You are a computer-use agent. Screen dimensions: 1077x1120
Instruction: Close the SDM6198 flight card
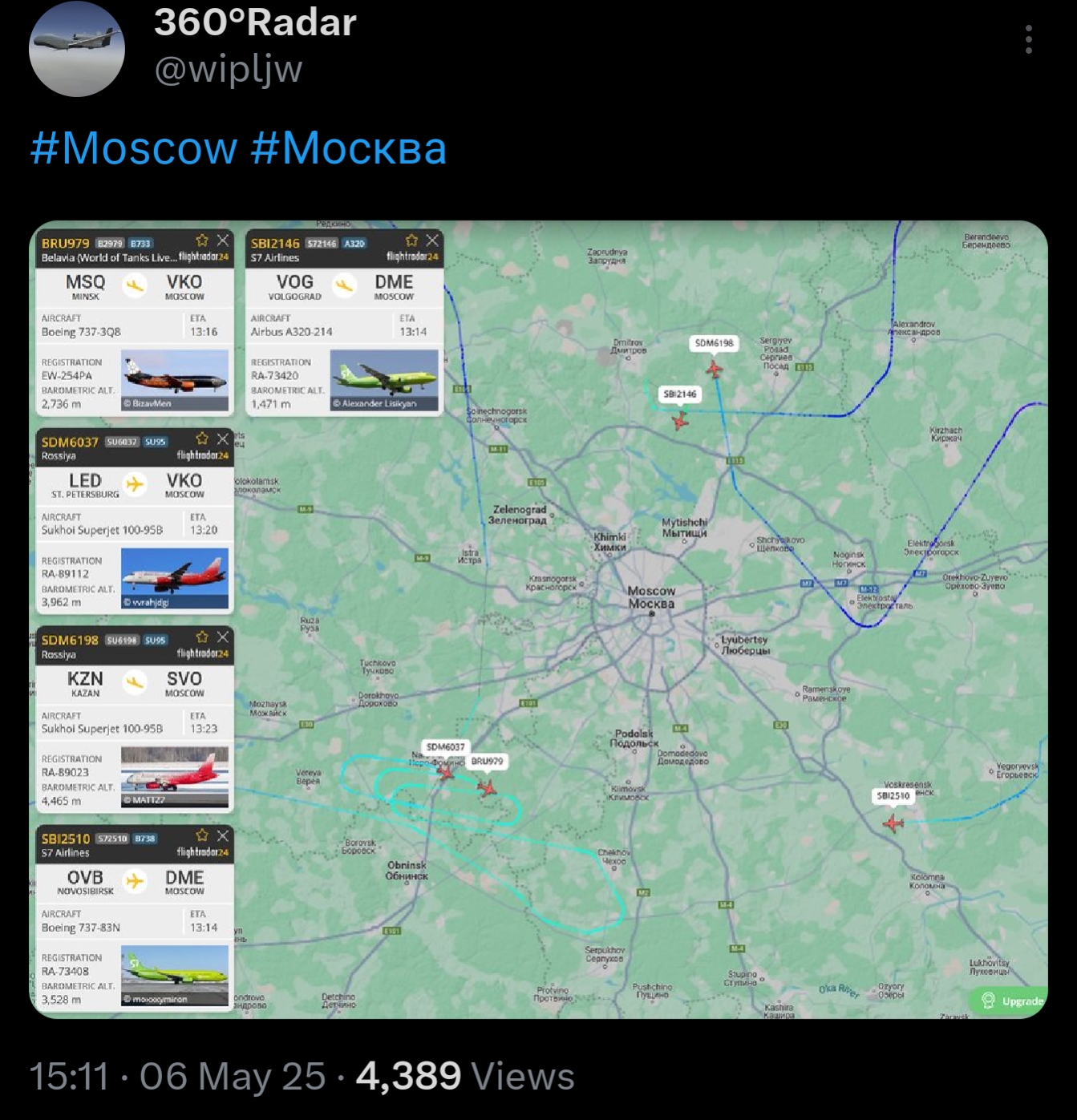(223, 637)
